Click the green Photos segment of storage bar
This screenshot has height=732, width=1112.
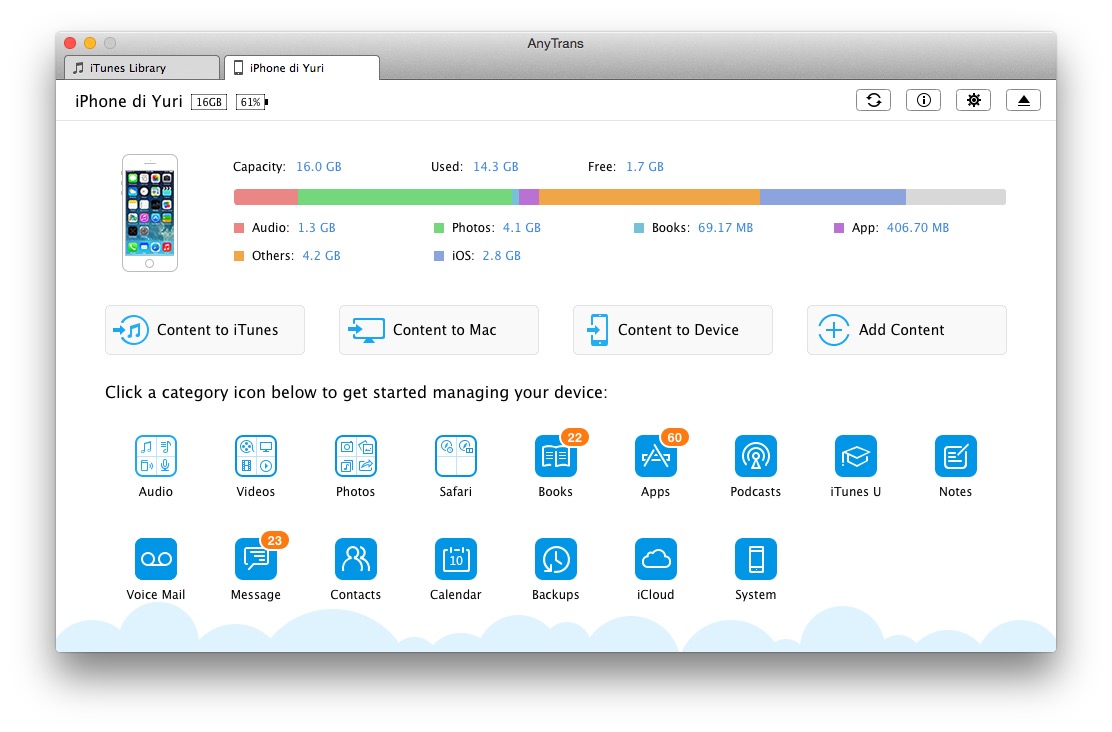tap(405, 197)
